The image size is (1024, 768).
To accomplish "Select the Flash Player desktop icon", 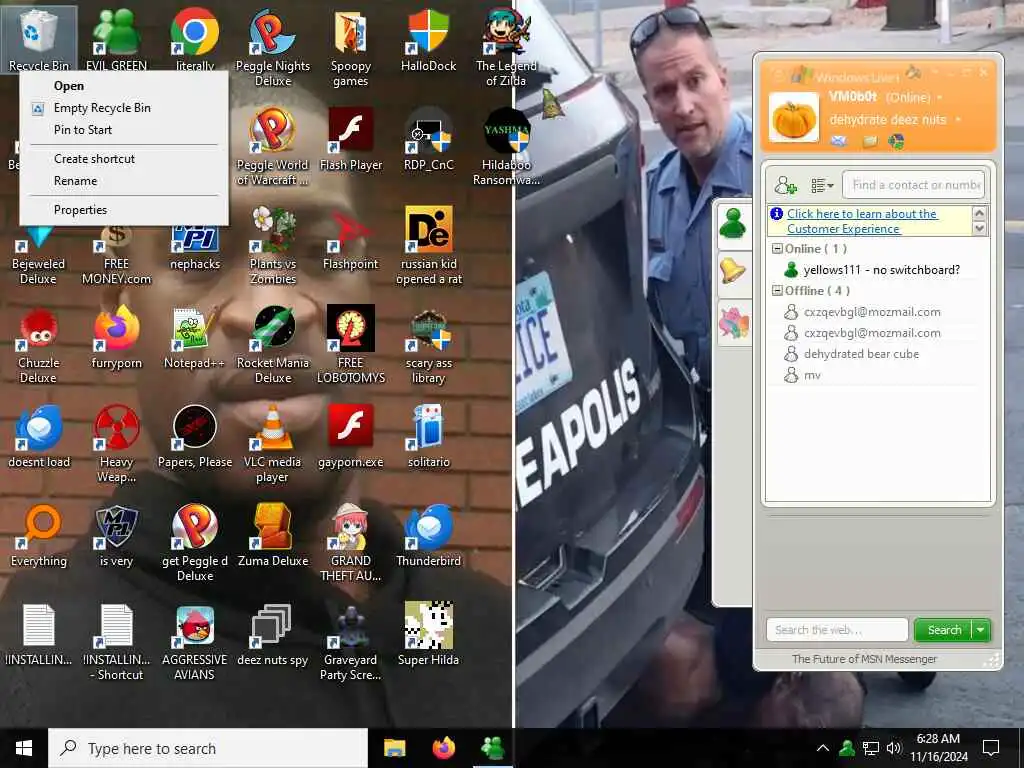I will tap(351, 139).
